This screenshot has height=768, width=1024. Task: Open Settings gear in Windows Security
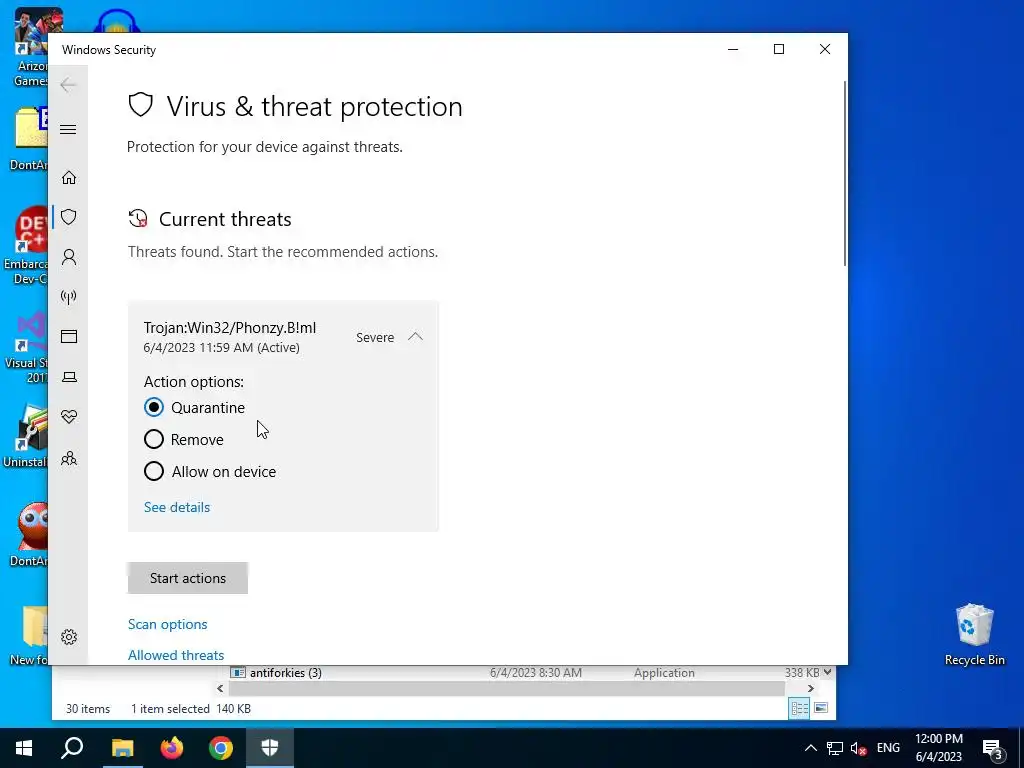coord(69,637)
